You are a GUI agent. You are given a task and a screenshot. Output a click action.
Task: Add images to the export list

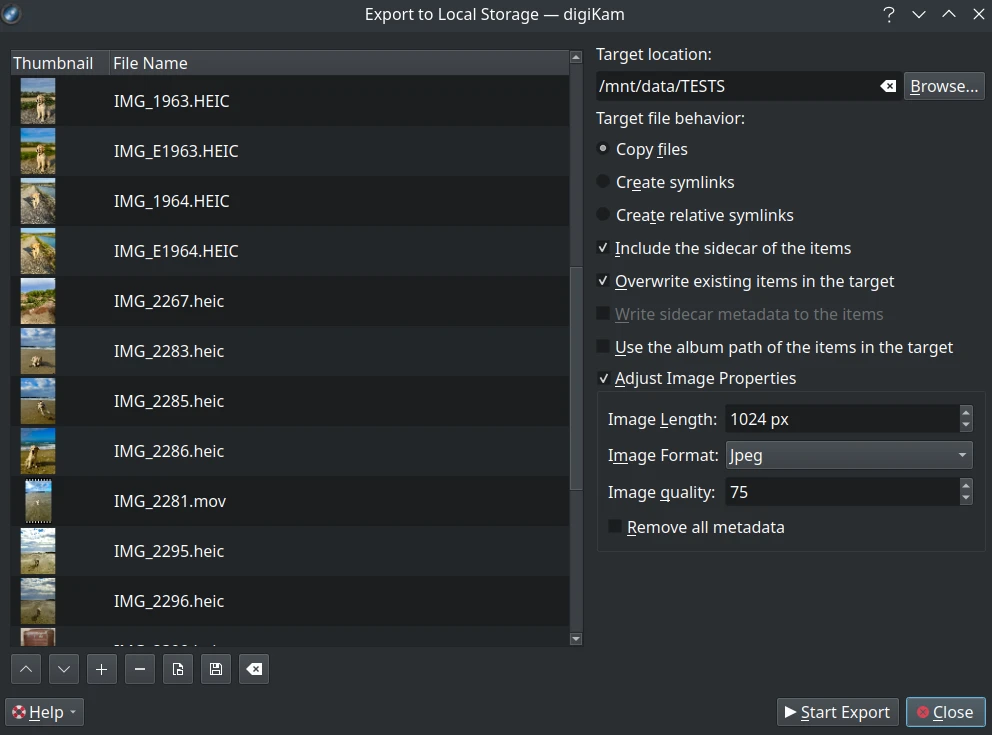[101, 669]
